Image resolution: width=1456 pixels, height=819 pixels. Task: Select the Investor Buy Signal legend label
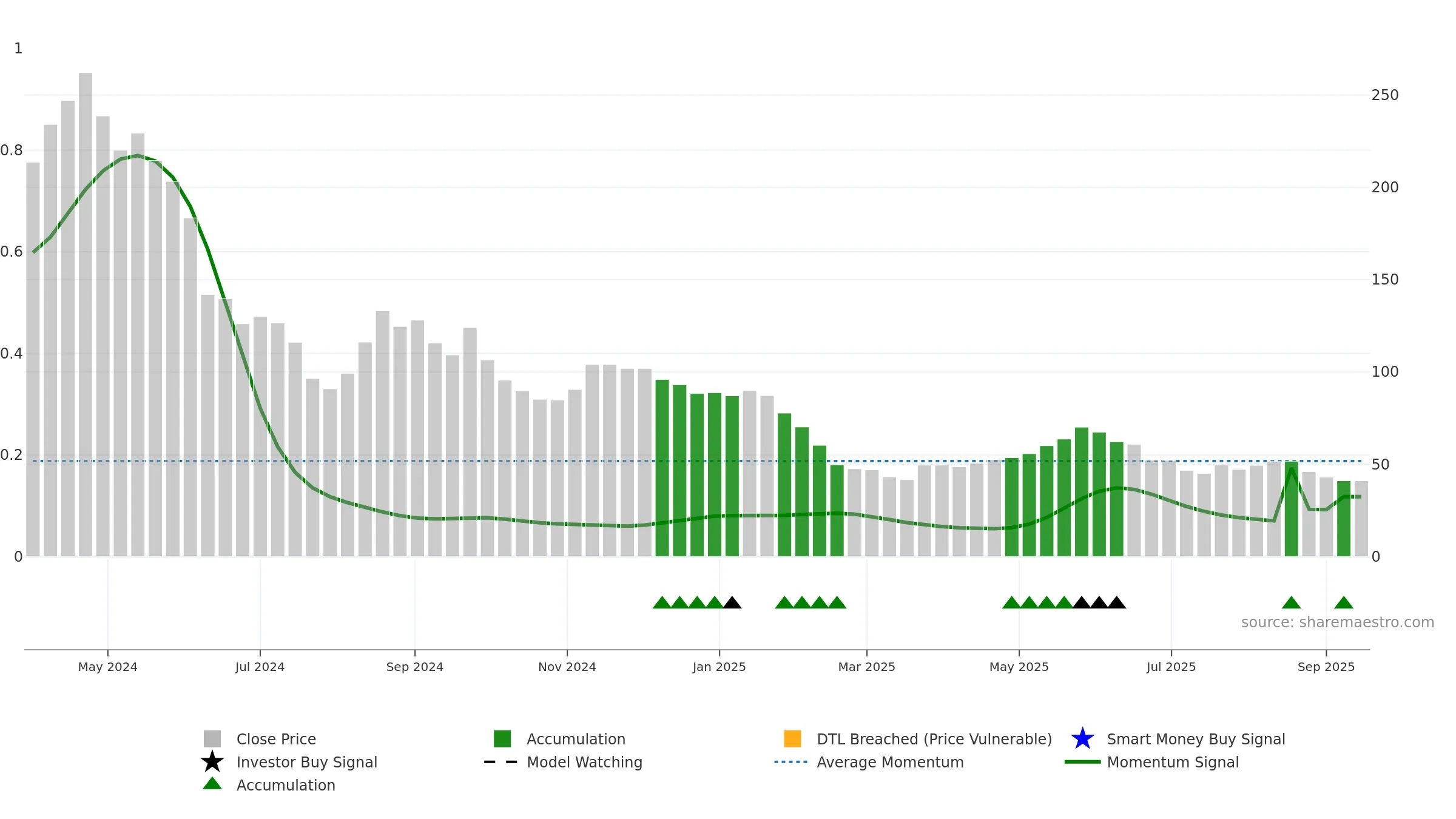tap(307, 762)
